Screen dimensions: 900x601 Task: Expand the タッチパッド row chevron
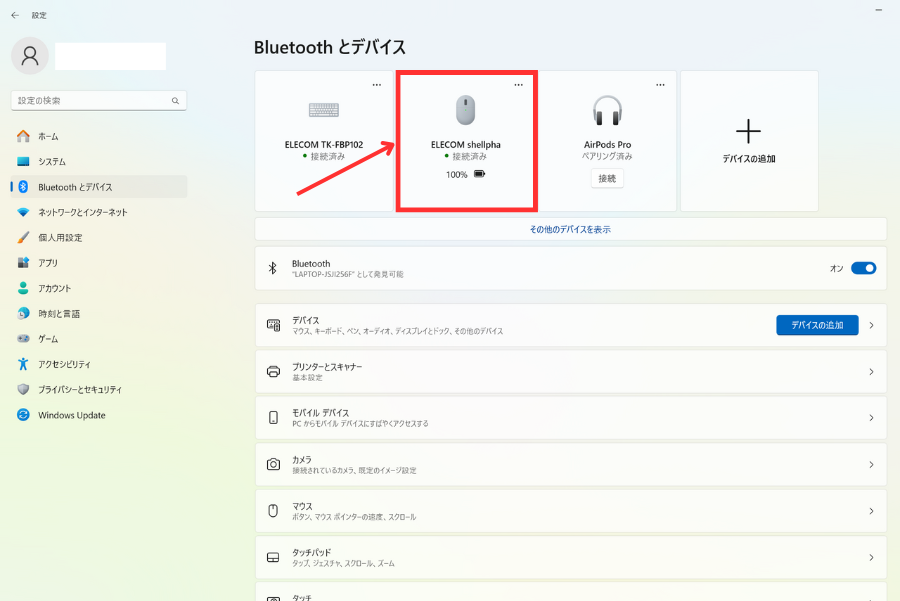coord(871,557)
